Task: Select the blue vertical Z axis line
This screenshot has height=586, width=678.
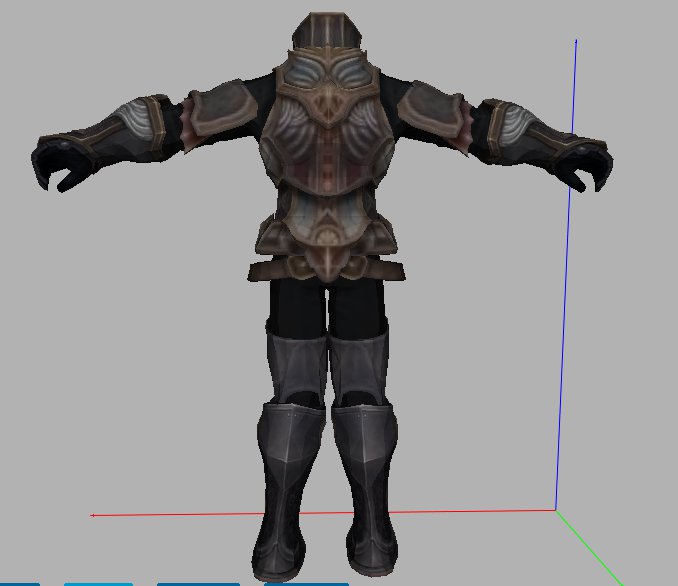Action: tap(566, 275)
